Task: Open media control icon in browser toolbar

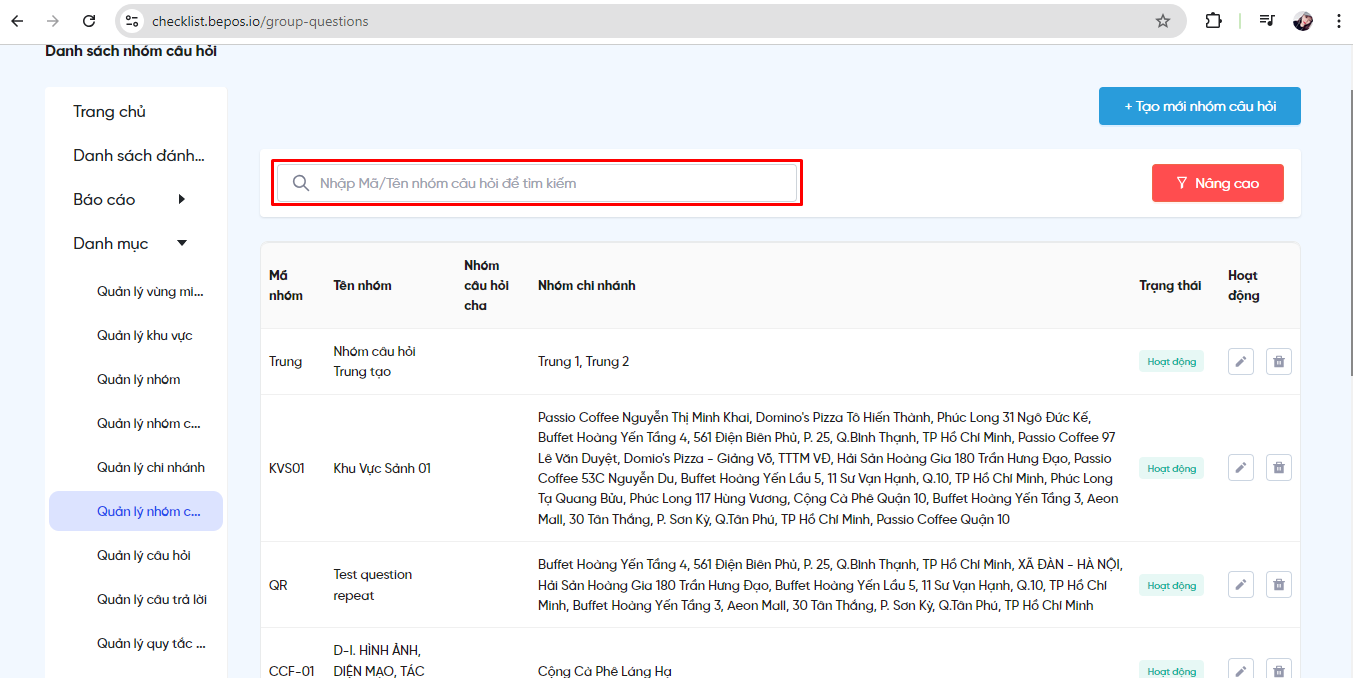Action: [x=1267, y=21]
